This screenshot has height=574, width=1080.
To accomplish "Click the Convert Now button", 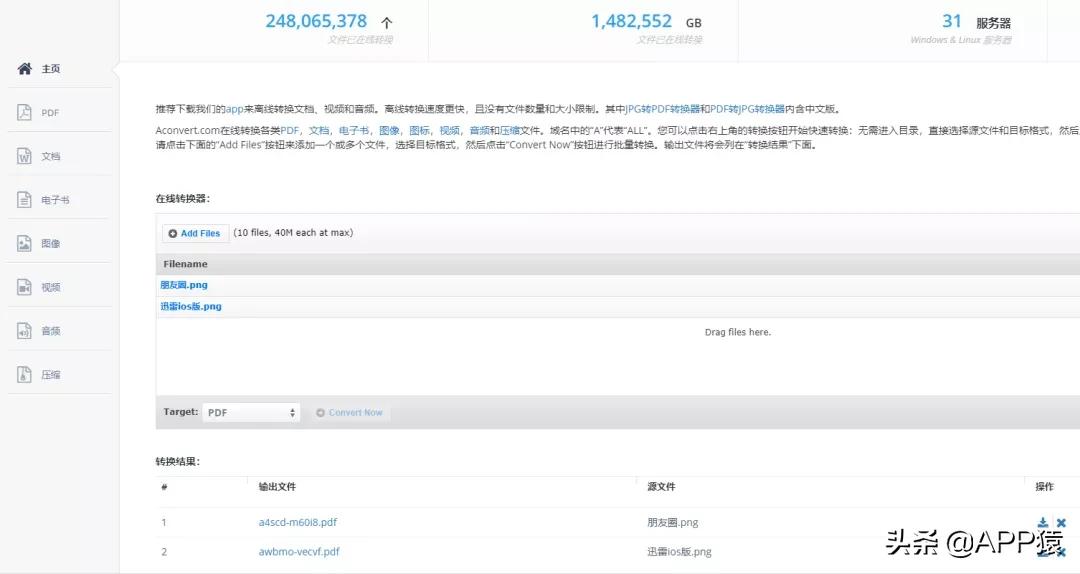I will point(349,412).
